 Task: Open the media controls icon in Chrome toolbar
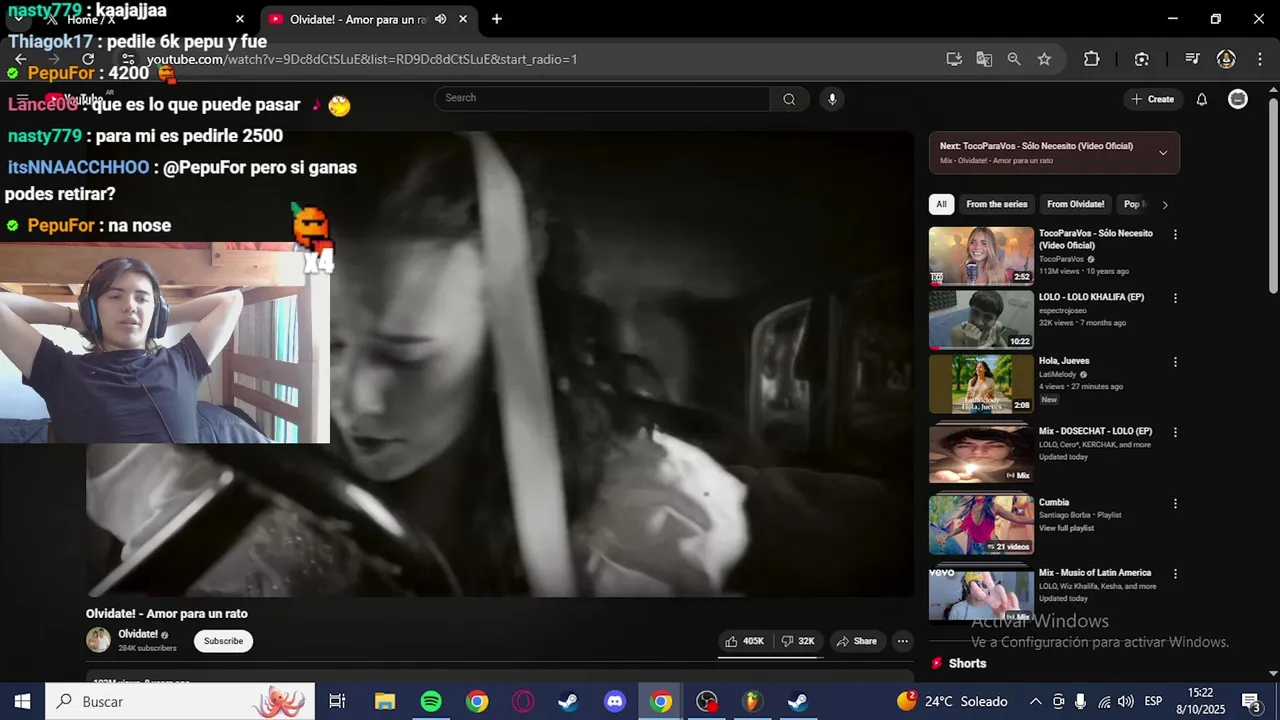pyautogui.click(x=1192, y=59)
